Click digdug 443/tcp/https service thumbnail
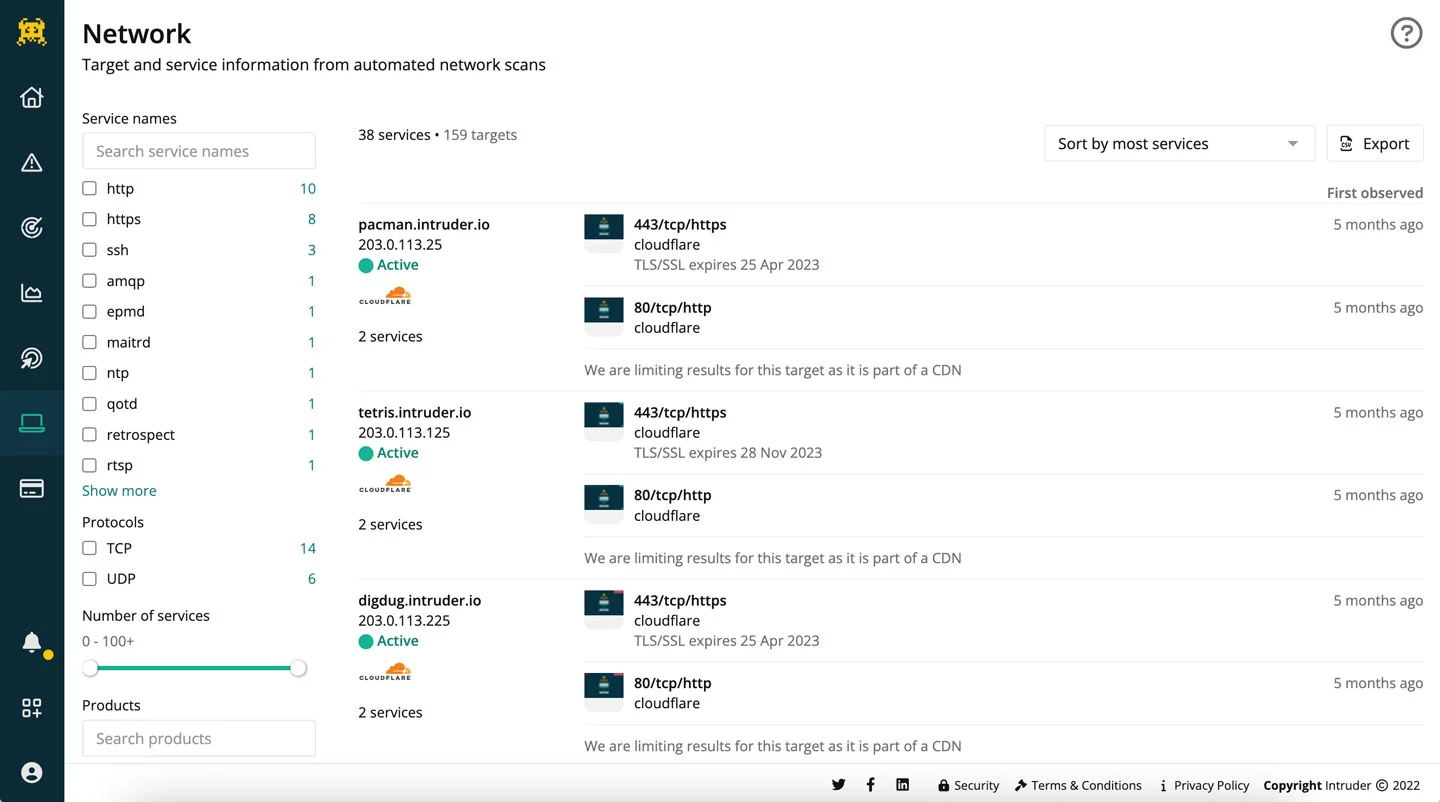Viewport: 1440px width, 802px height. [x=604, y=609]
